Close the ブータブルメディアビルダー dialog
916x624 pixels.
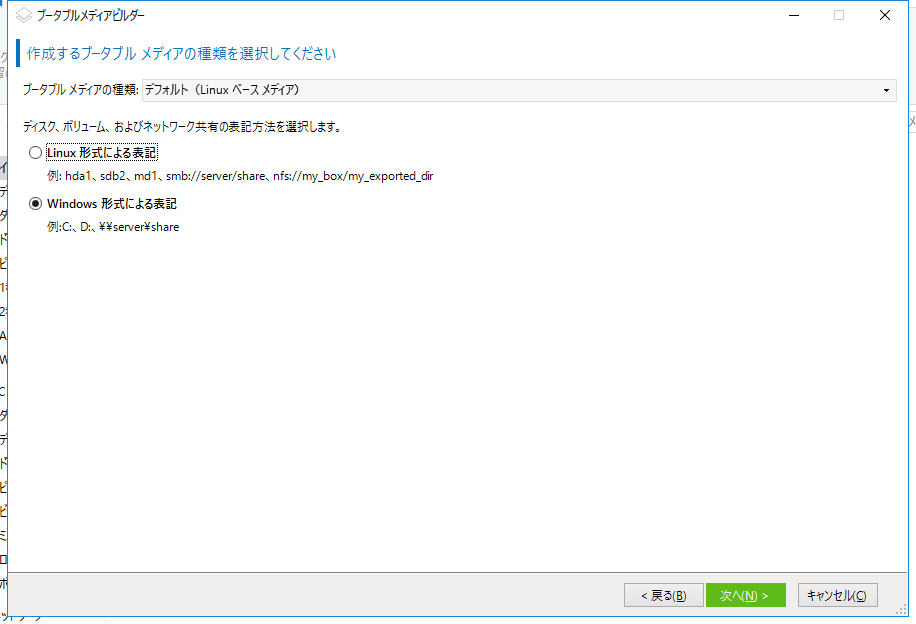click(x=885, y=15)
